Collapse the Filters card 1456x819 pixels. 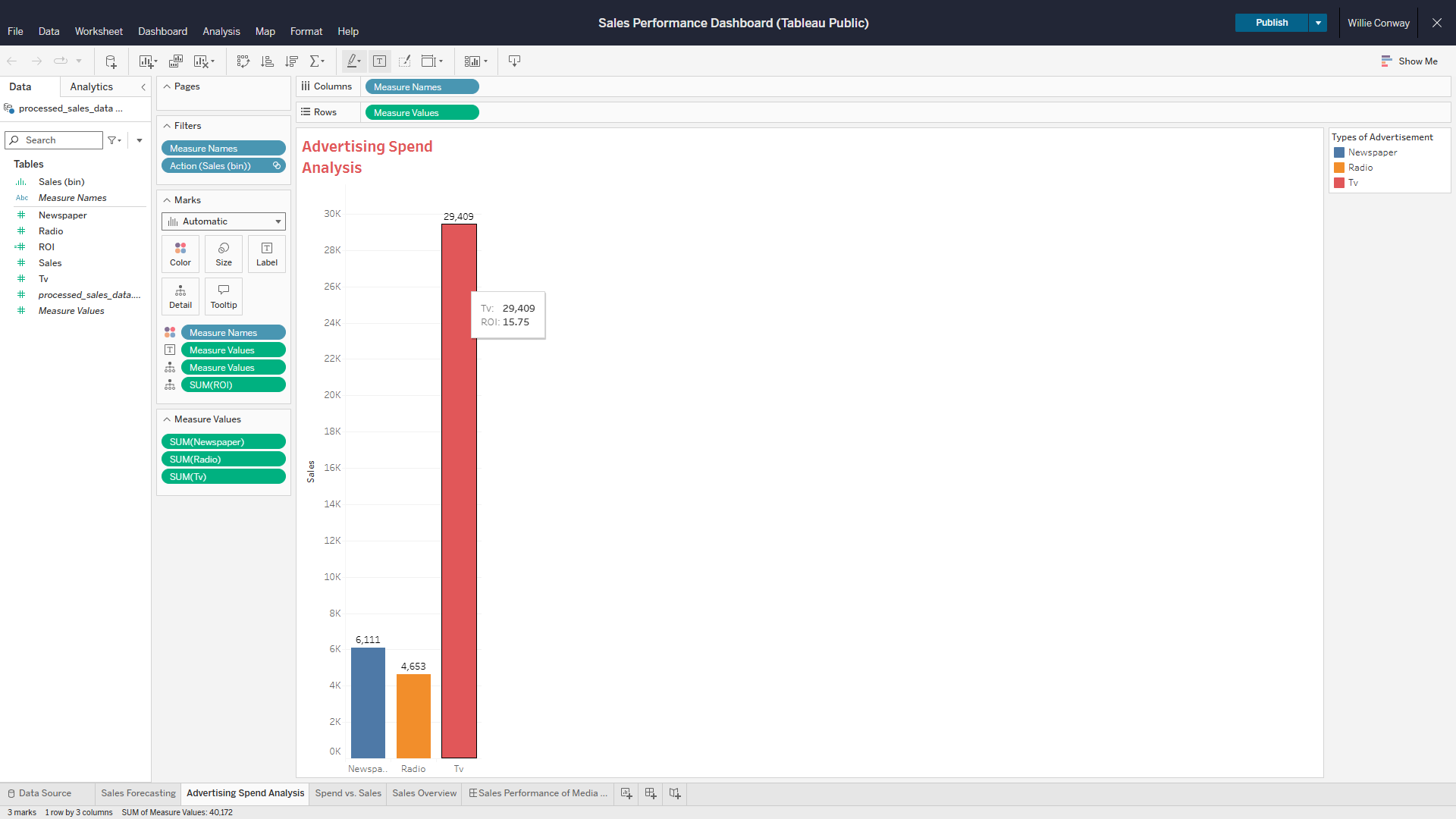pyautogui.click(x=167, y=126)
